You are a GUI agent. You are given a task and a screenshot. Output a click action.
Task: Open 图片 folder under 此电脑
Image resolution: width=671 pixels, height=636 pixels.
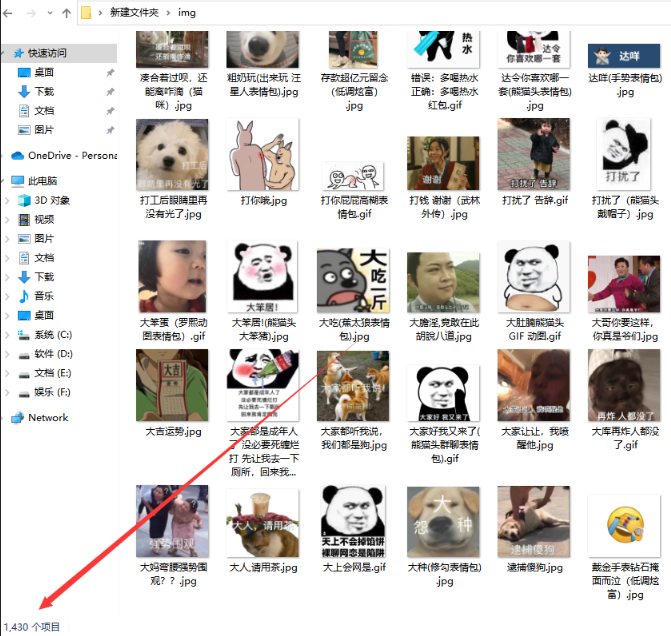click(x=36, y=238)
